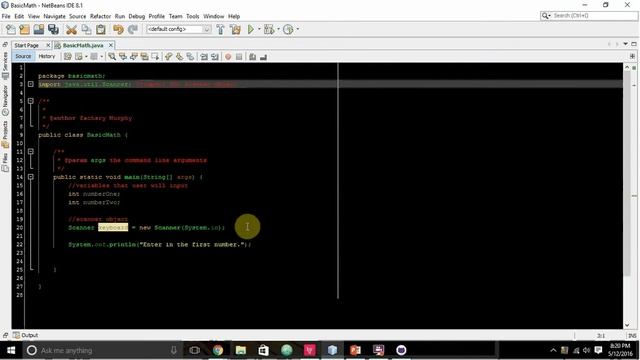
Task: Collapse the main method fold on line 14
Action: pos(31,177)
